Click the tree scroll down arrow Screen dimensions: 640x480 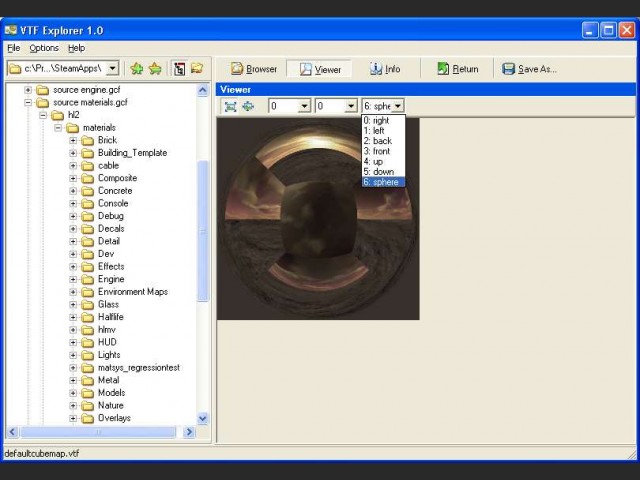point(202,418)
